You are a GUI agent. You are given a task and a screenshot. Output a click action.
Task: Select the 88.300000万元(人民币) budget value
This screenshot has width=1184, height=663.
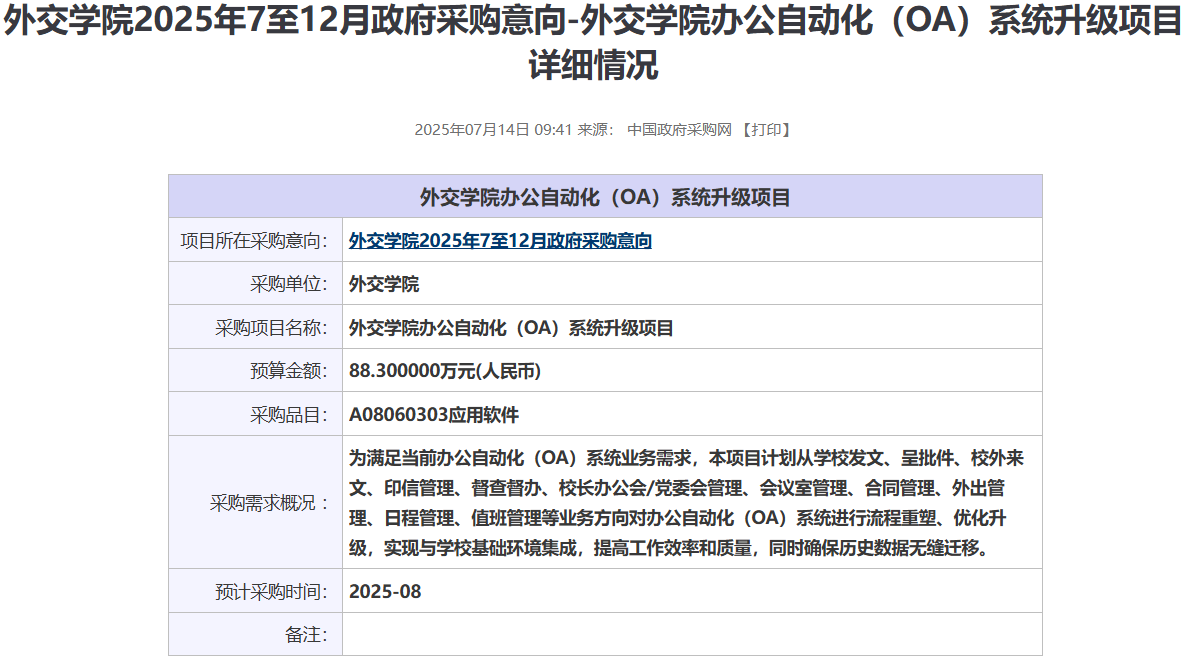pos(445,371)
